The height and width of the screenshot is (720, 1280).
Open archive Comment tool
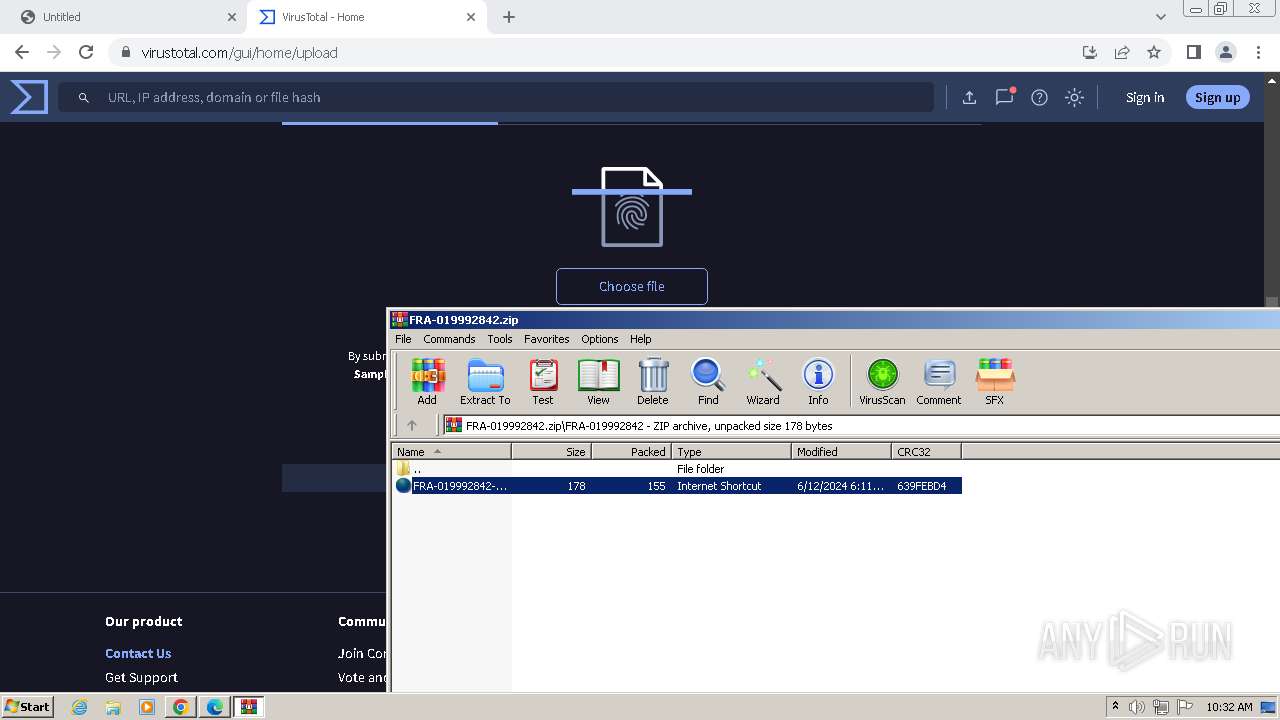click(939, 382)
